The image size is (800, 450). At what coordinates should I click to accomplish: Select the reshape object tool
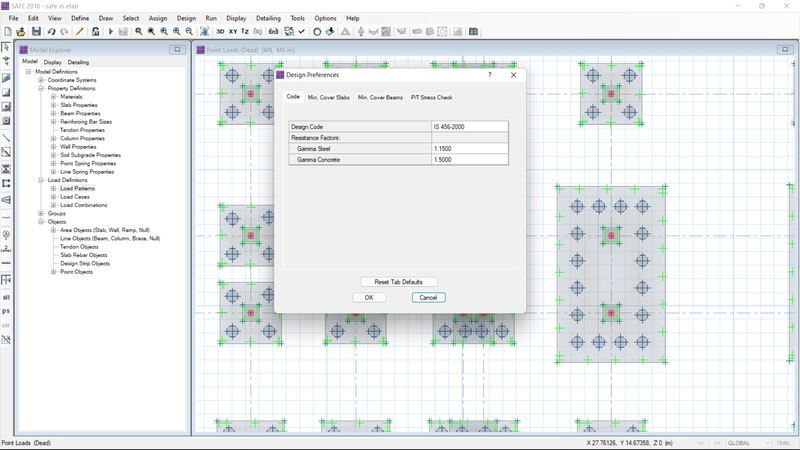coord(6,62)
